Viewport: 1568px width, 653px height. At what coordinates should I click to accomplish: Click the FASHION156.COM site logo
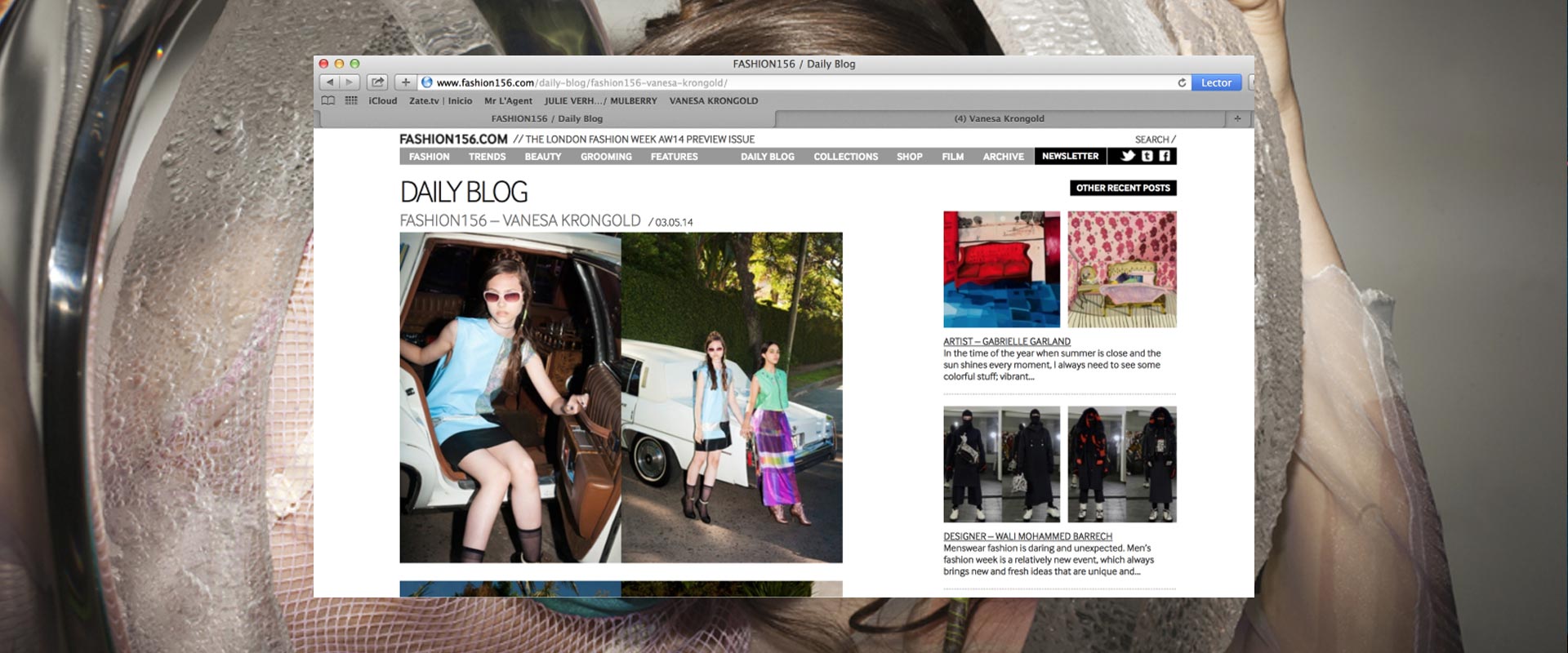(x=453, y=140)
